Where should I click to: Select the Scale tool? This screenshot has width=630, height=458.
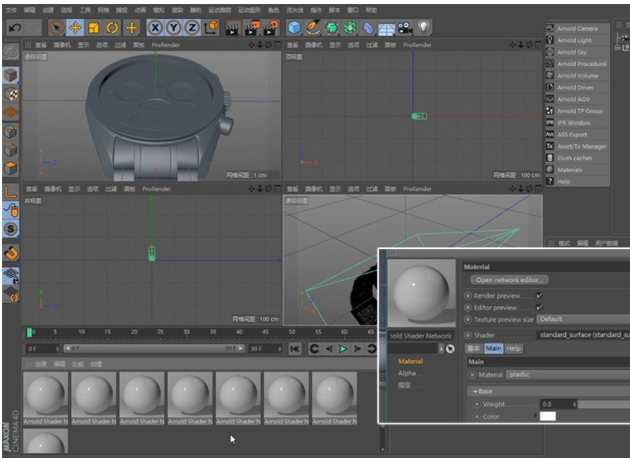pyautogui.click(x=93, y=27)
